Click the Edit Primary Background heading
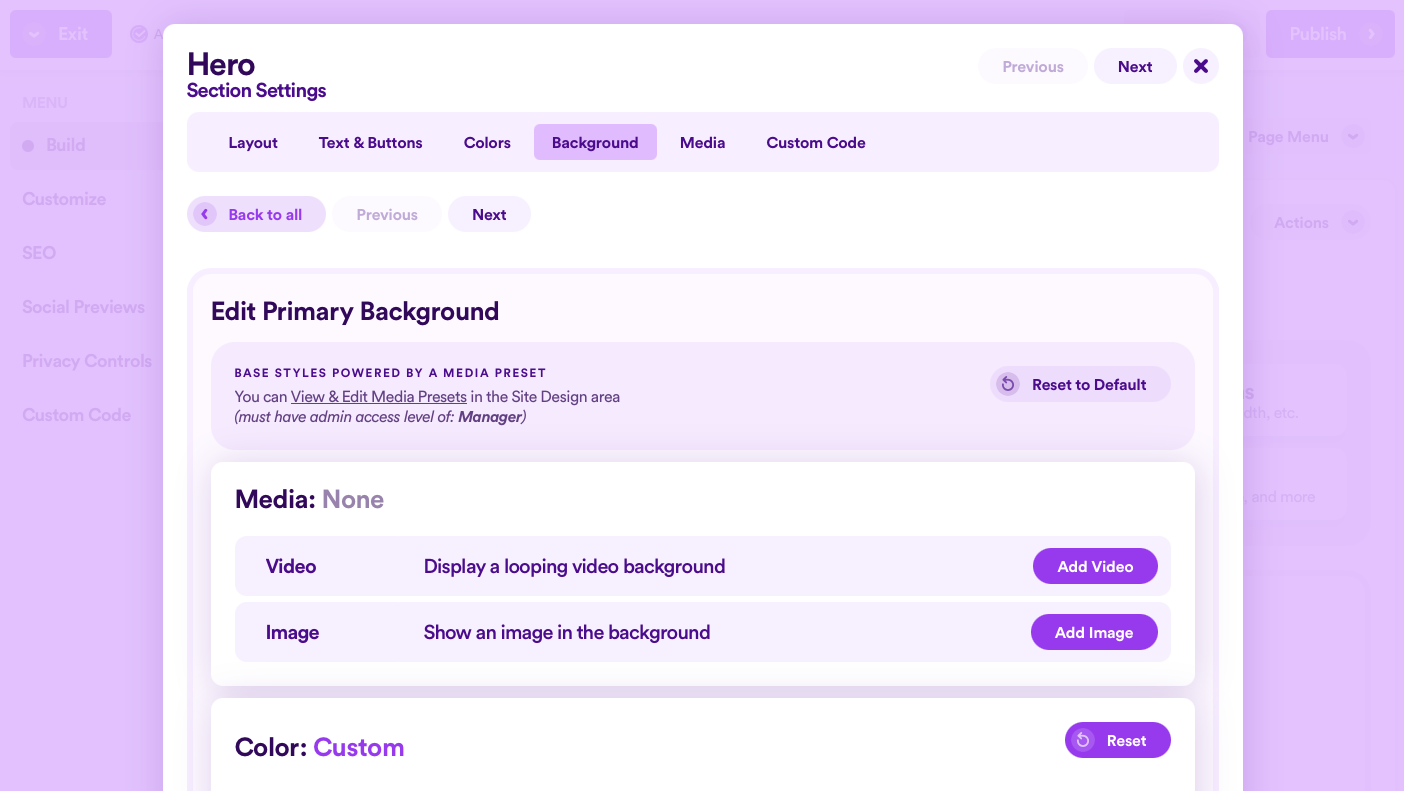The image size is (1404, 791). tap(355, 311)
